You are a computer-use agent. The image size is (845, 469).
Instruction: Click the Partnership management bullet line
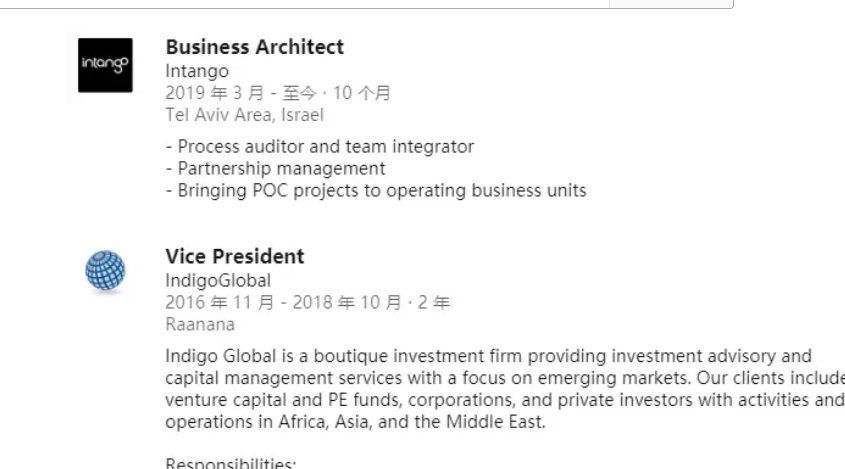tap(275, 169)
